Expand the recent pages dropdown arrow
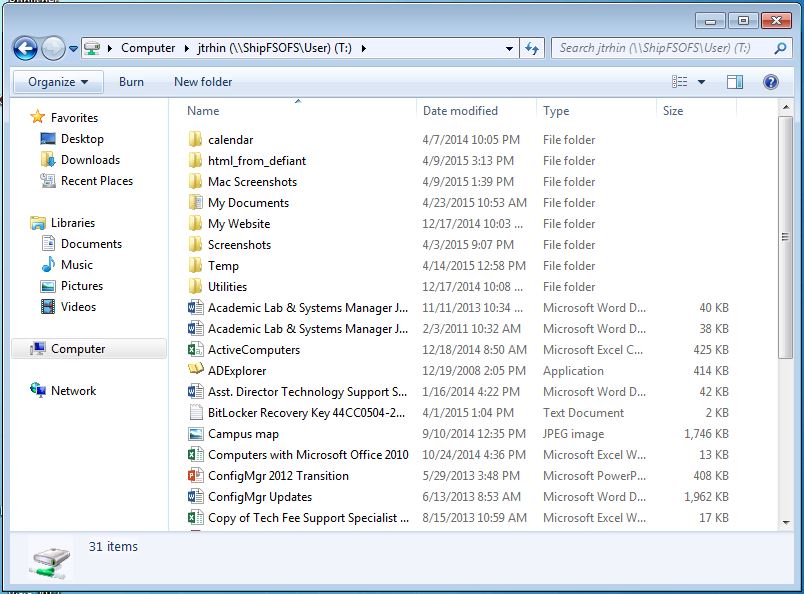804x594 pixels. coord(73,49)
